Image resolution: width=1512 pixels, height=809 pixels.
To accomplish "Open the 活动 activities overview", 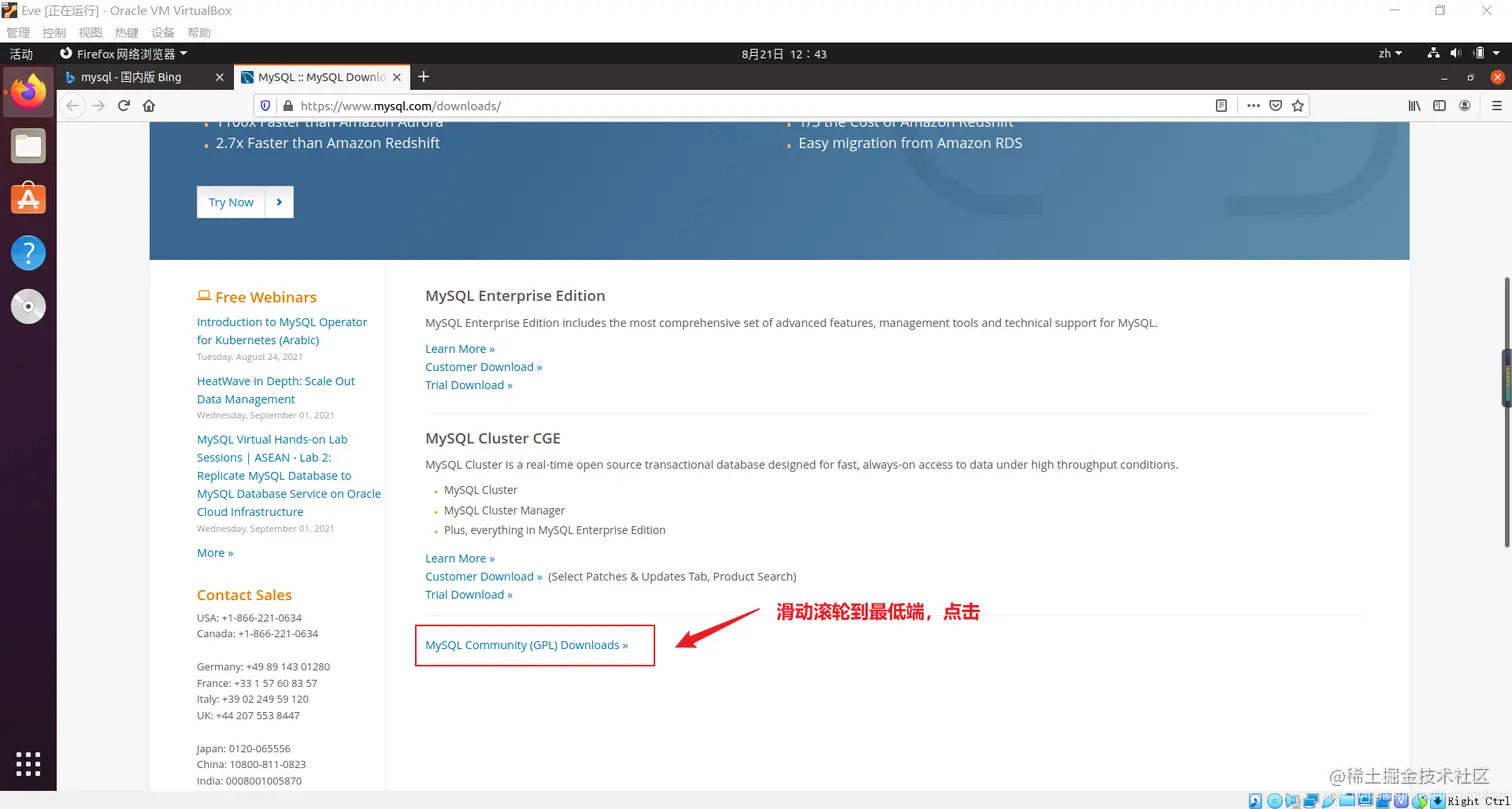I will [x=21, y=54].
